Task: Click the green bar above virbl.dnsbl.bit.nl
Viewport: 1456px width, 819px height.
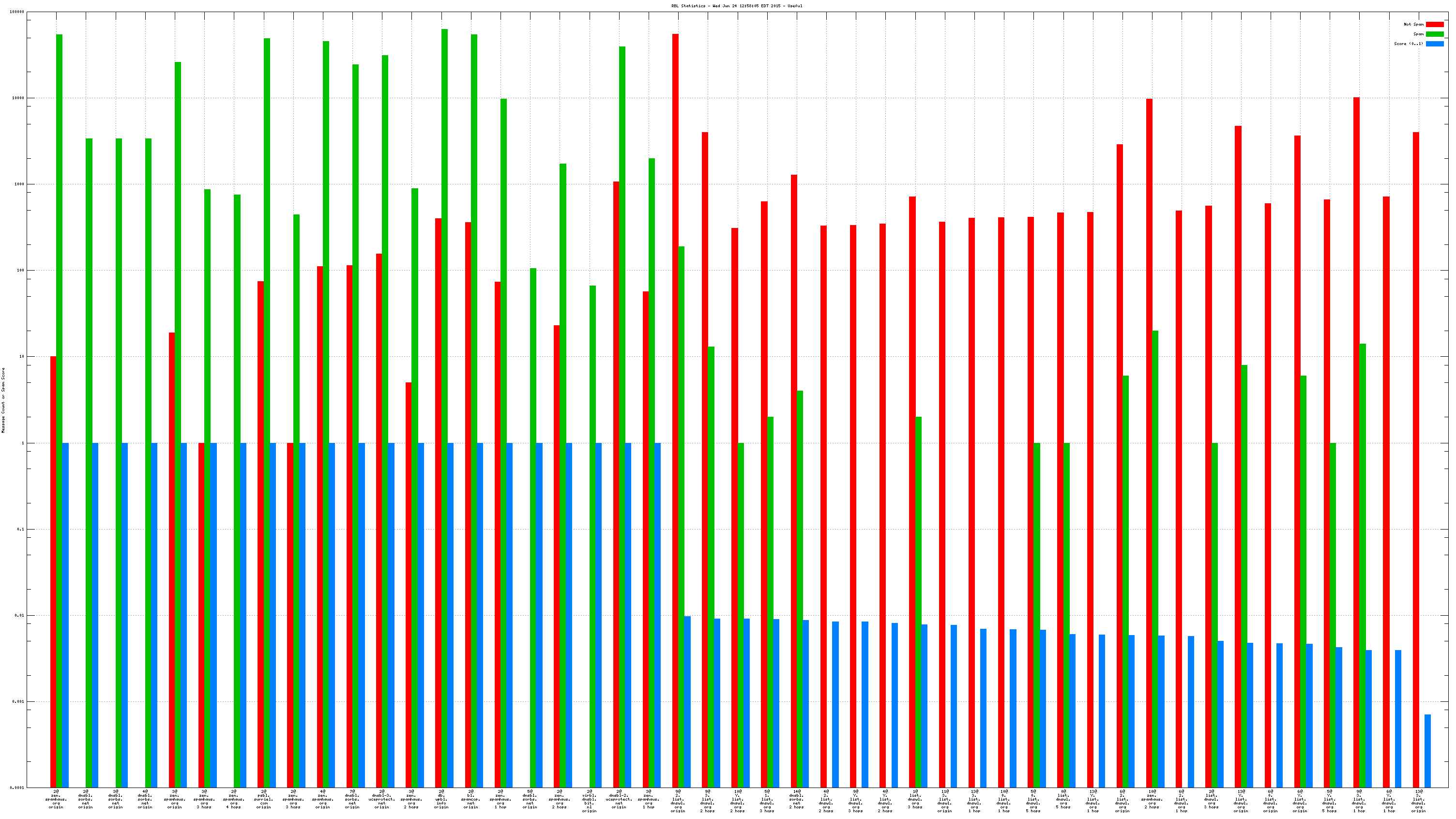Action: pos(592,509)
